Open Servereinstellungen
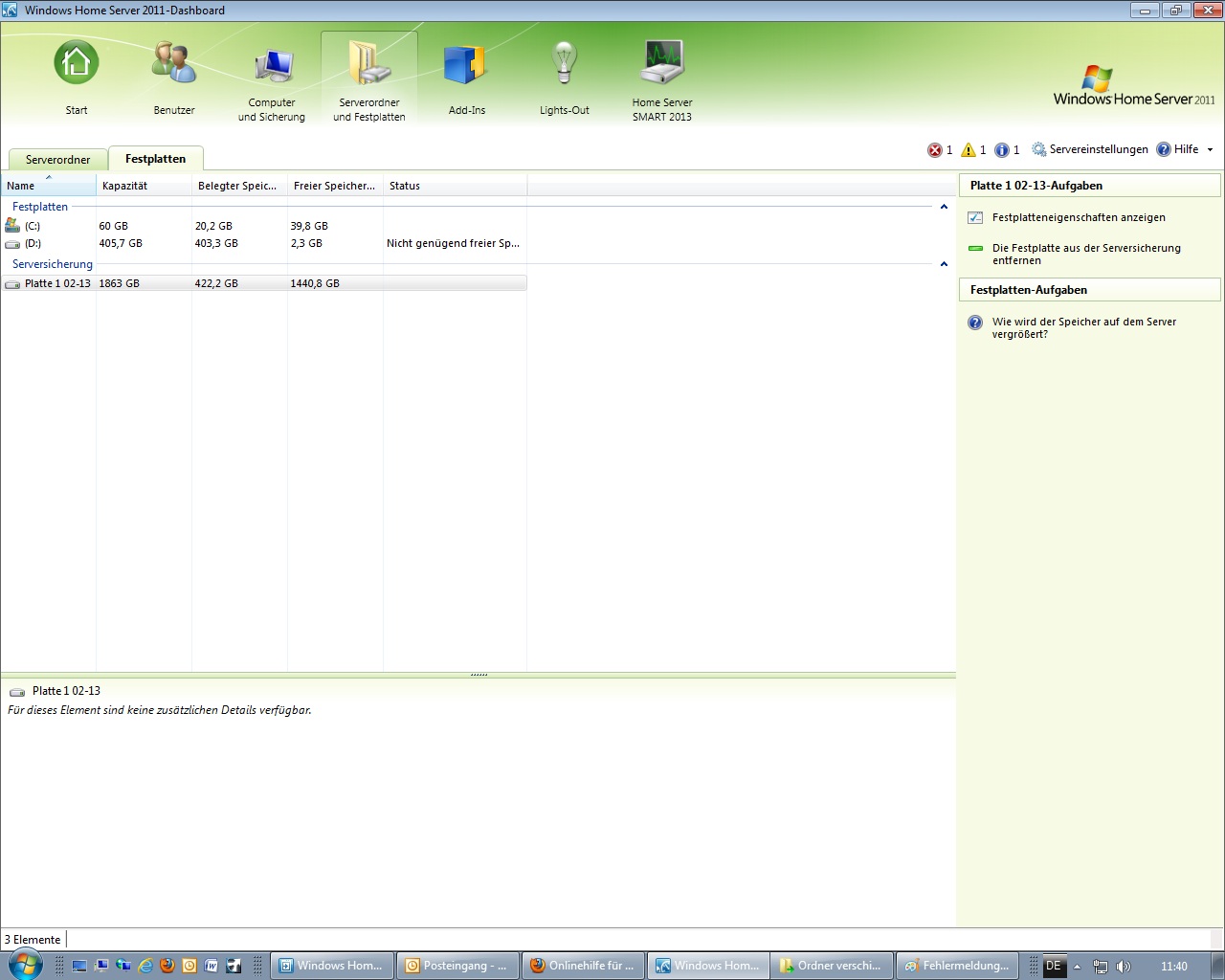This screenshot has width=1225, height=980. pos(1090,149)
